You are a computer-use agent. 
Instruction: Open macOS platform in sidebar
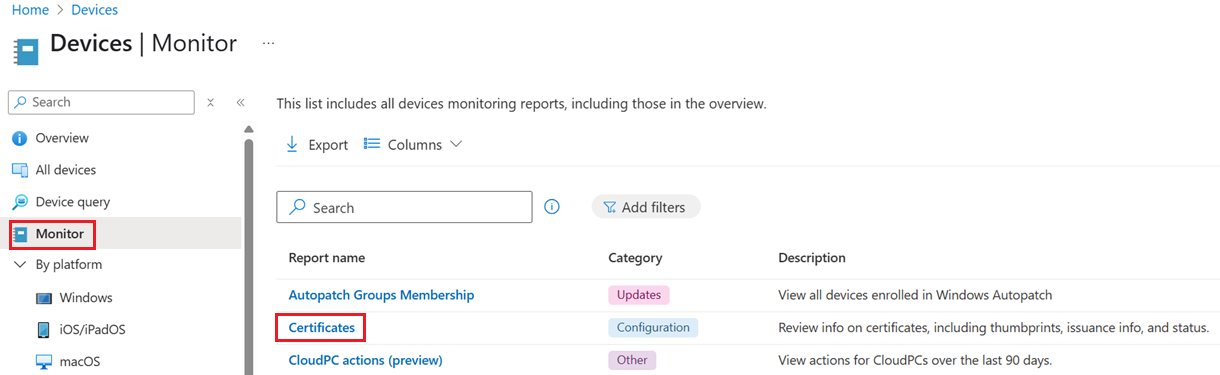(80, 361)
